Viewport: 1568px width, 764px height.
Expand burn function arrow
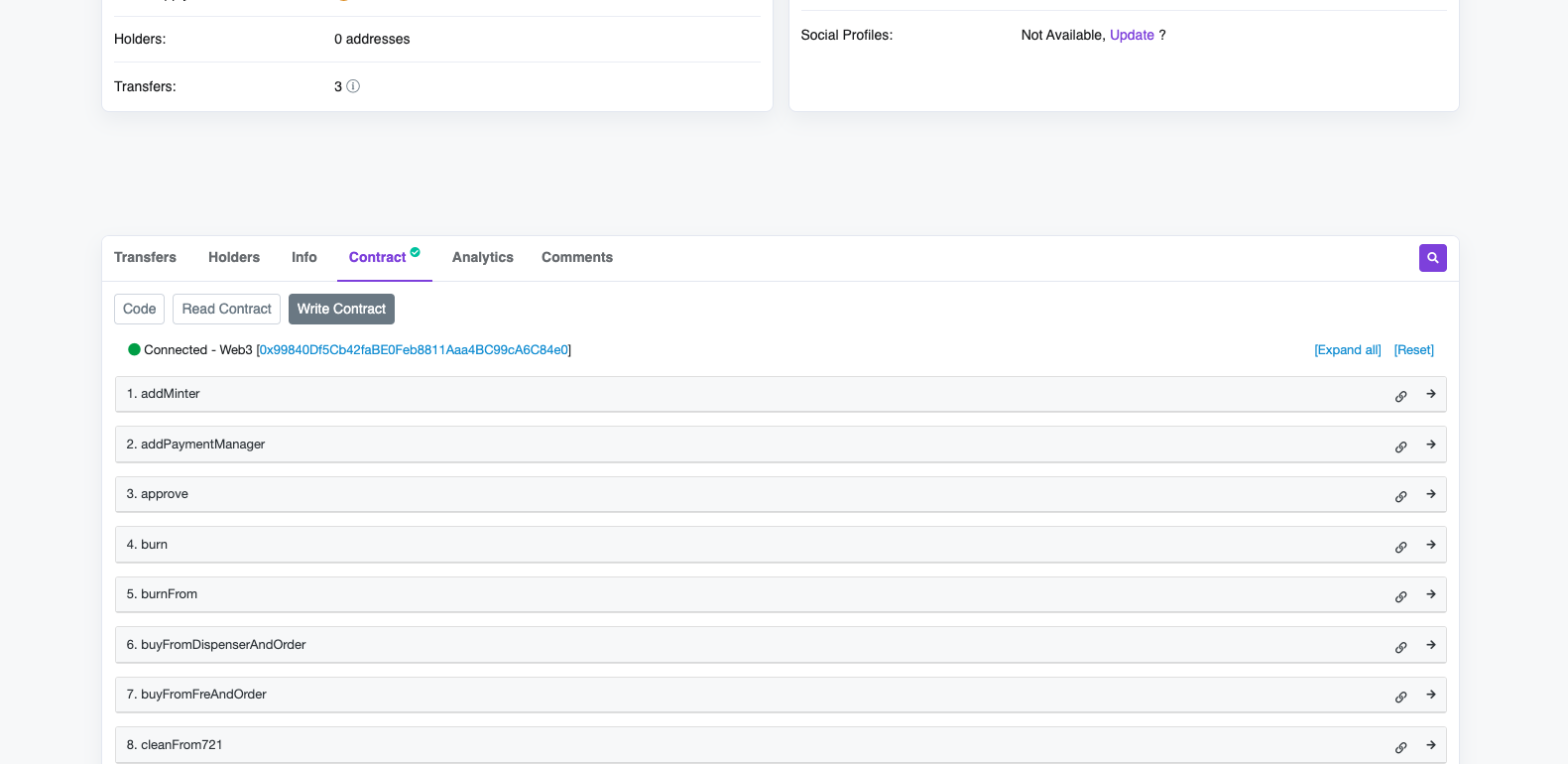(1431, 545)
